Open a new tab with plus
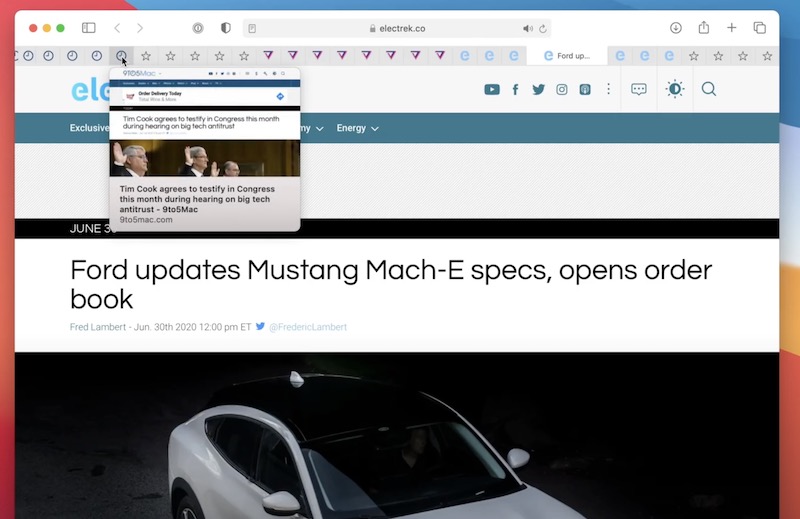800x519 pixels. (x=732, y=28)
